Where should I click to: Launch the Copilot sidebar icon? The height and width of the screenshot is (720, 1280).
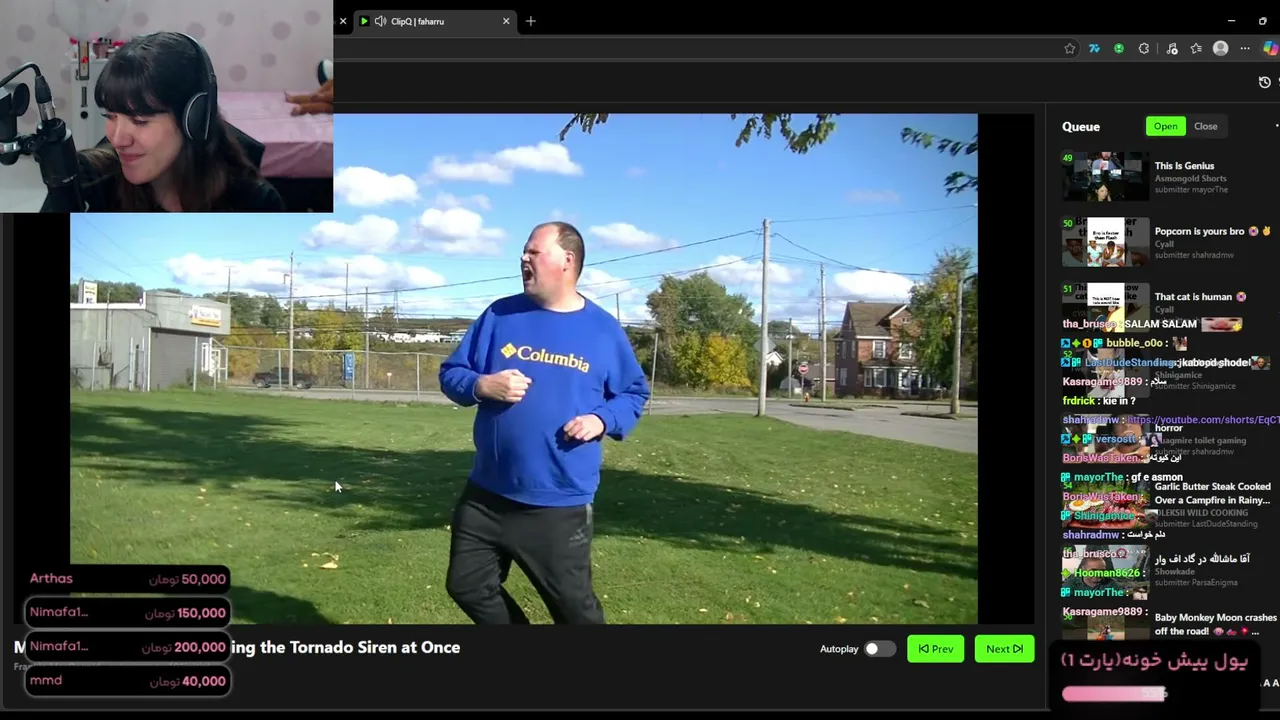1271,48
